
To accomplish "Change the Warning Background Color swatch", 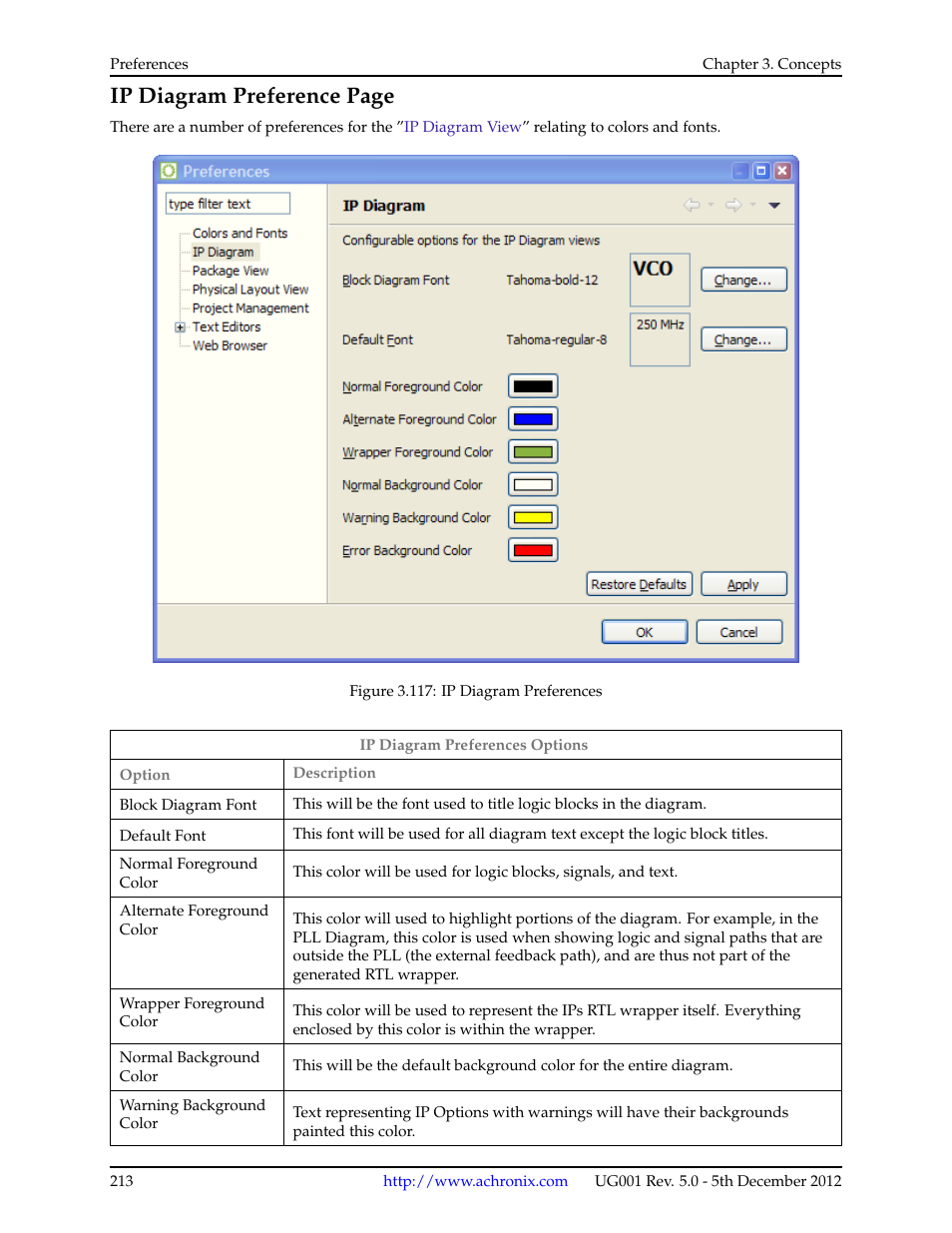I will pos(532,517).
